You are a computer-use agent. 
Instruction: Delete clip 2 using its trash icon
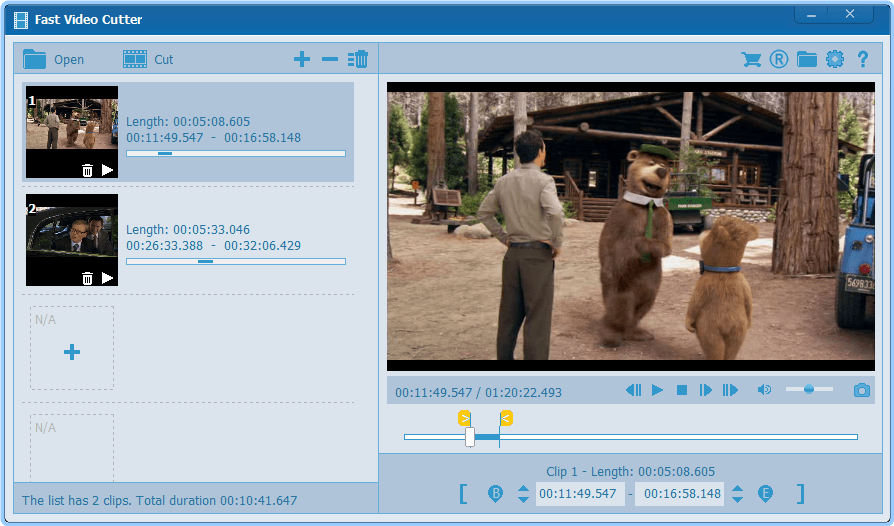[x=87, y=278]
